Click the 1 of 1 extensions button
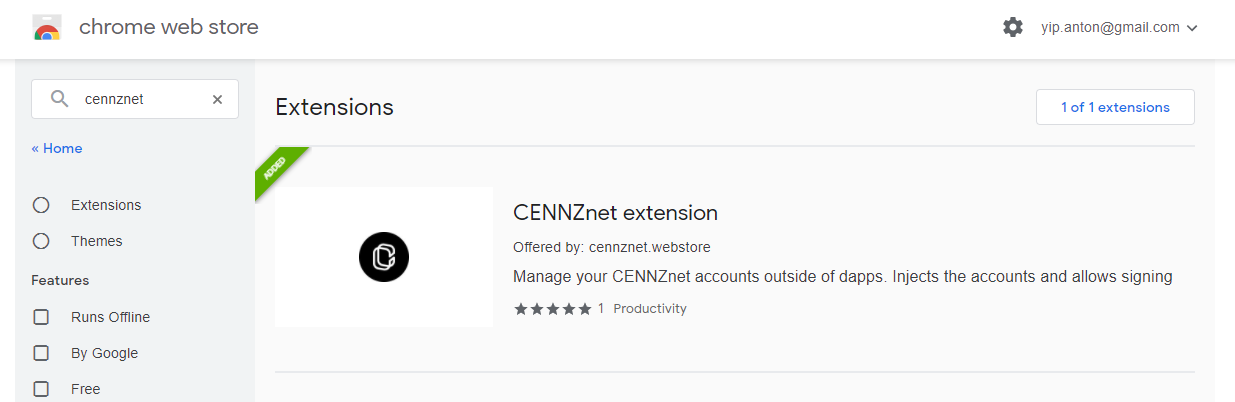The width and height of the screenshot is (1235, 402). pyautogui.click(x=1115, y=107)
